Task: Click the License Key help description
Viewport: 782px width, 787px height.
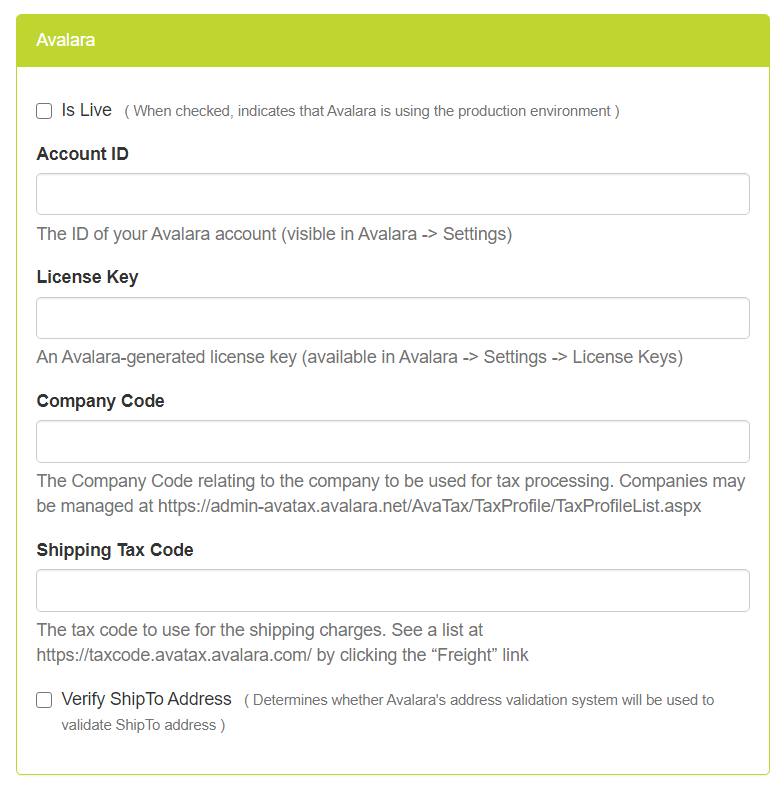Action: click(x=359, y=357)
